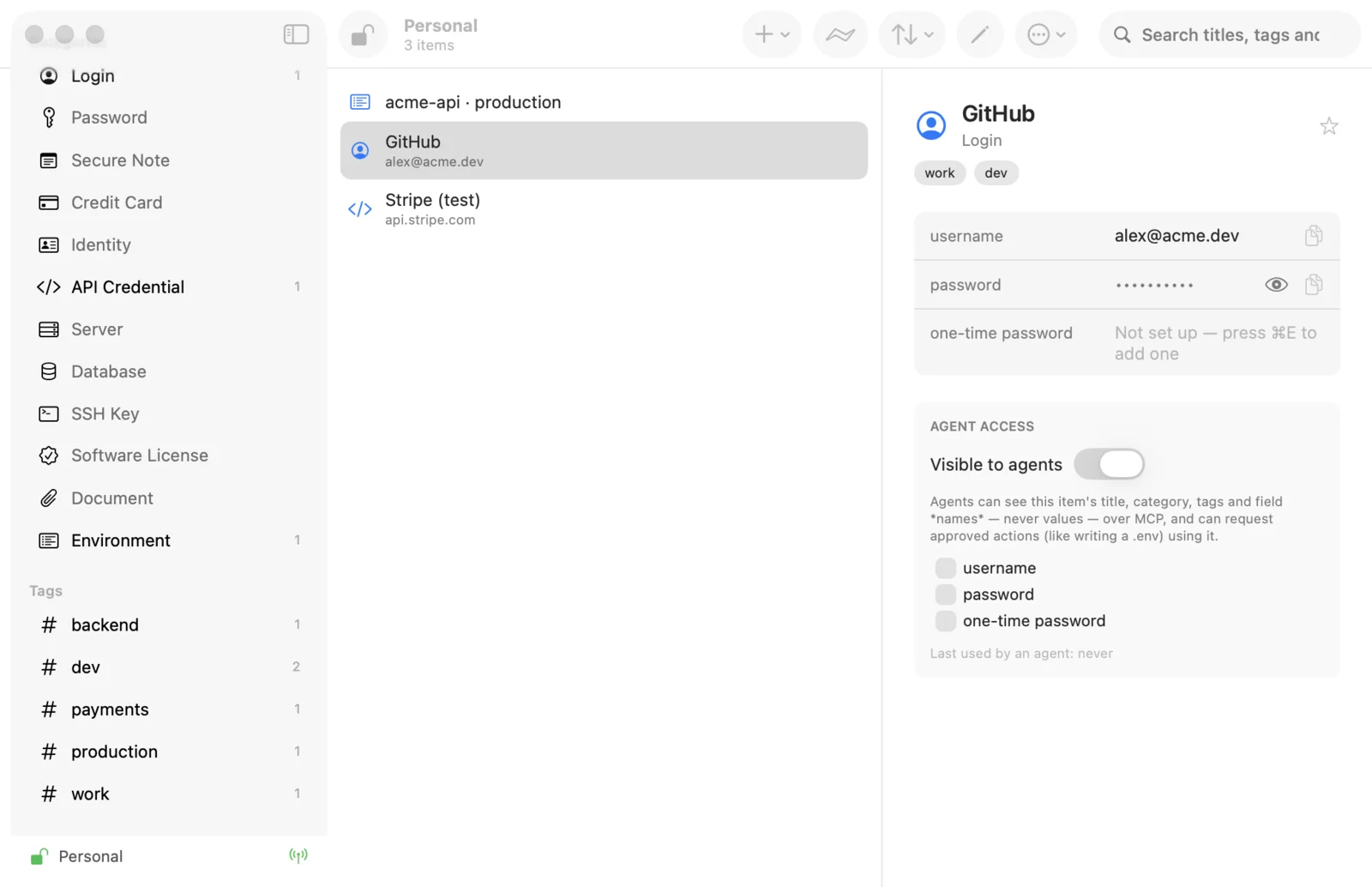The height and width of the screenshot is (887, 1372).
Task: Copy the password value
Action: pos(1313,284)
